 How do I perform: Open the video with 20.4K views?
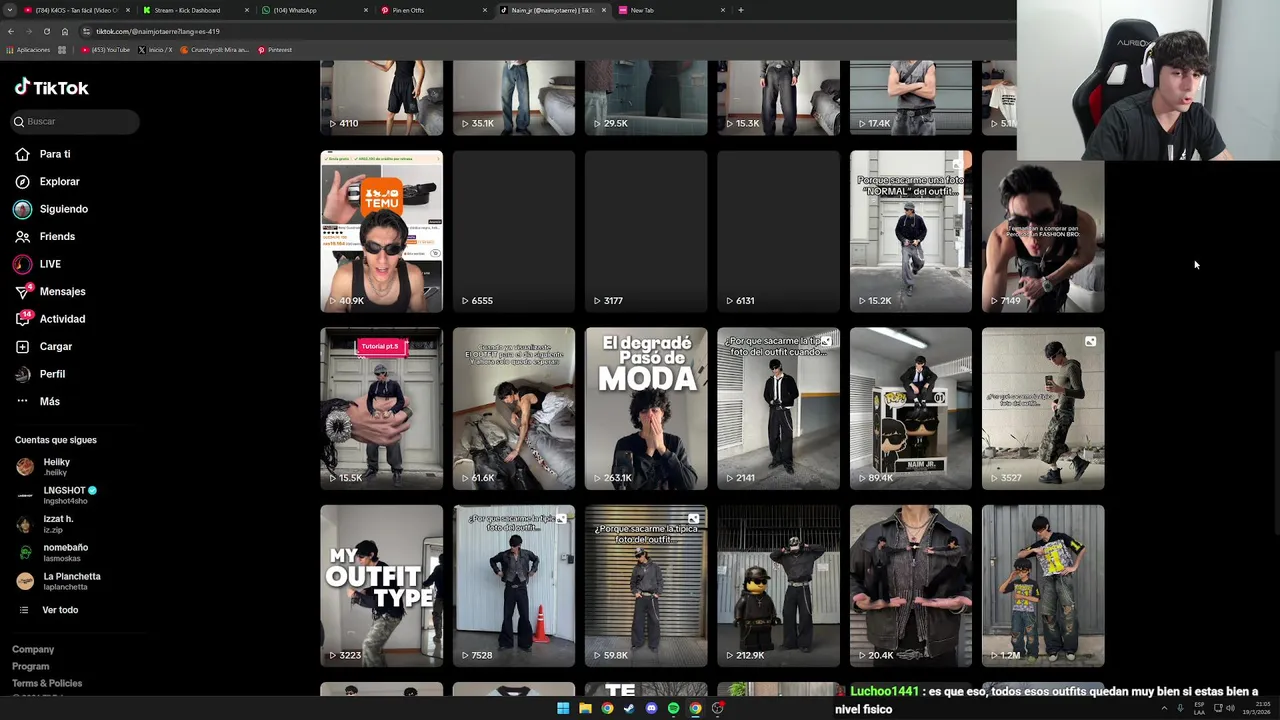pyautogui.click(x=910, y=585)
